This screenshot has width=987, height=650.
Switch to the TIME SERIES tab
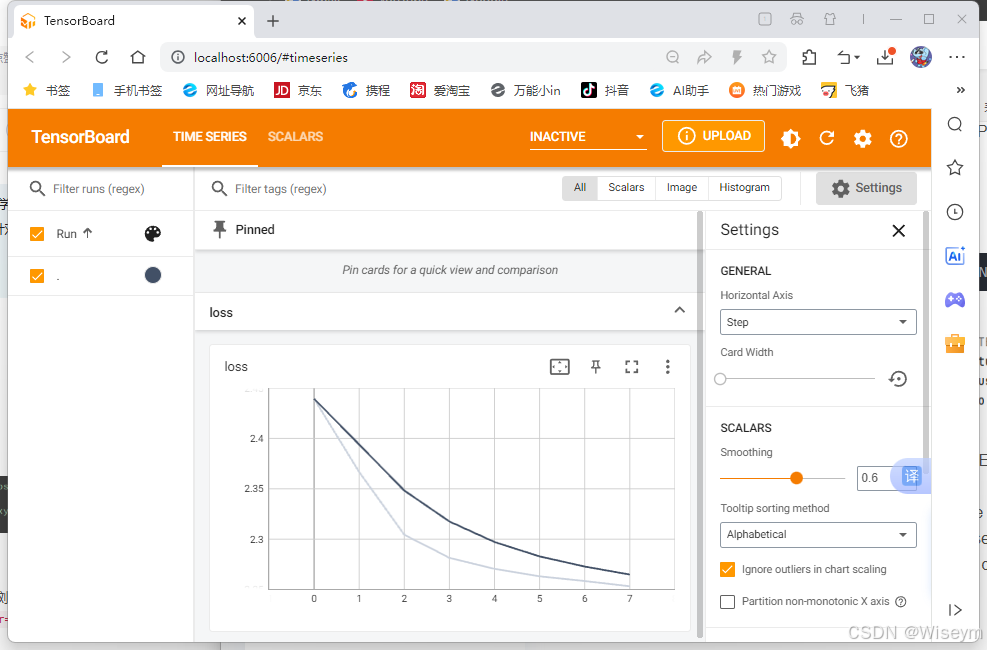pyautogui.click(x=210, y=137)
